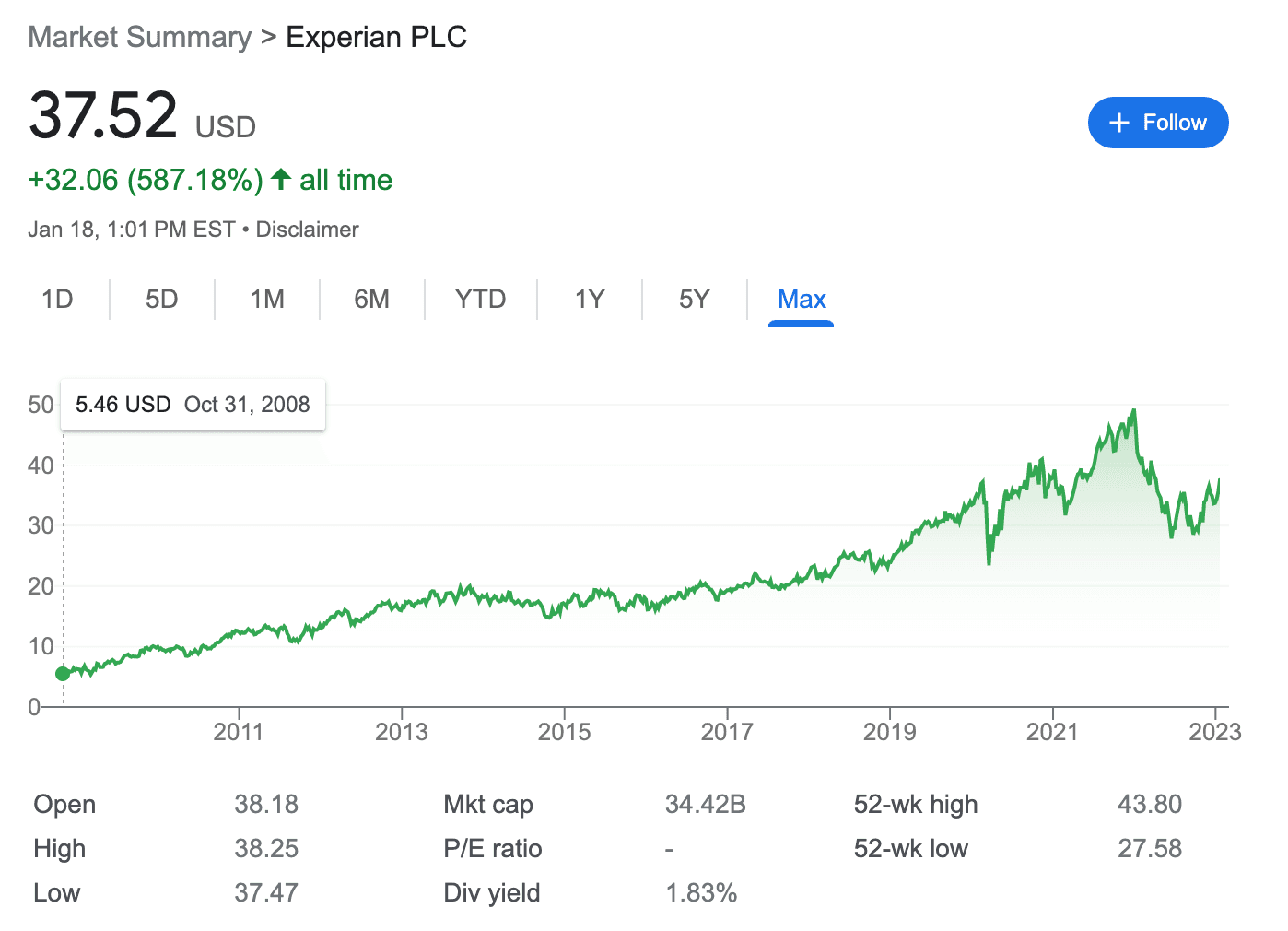Follow the Experian PLC stock
This screenshot has height=931, width=1288.
coord(1157,123)
